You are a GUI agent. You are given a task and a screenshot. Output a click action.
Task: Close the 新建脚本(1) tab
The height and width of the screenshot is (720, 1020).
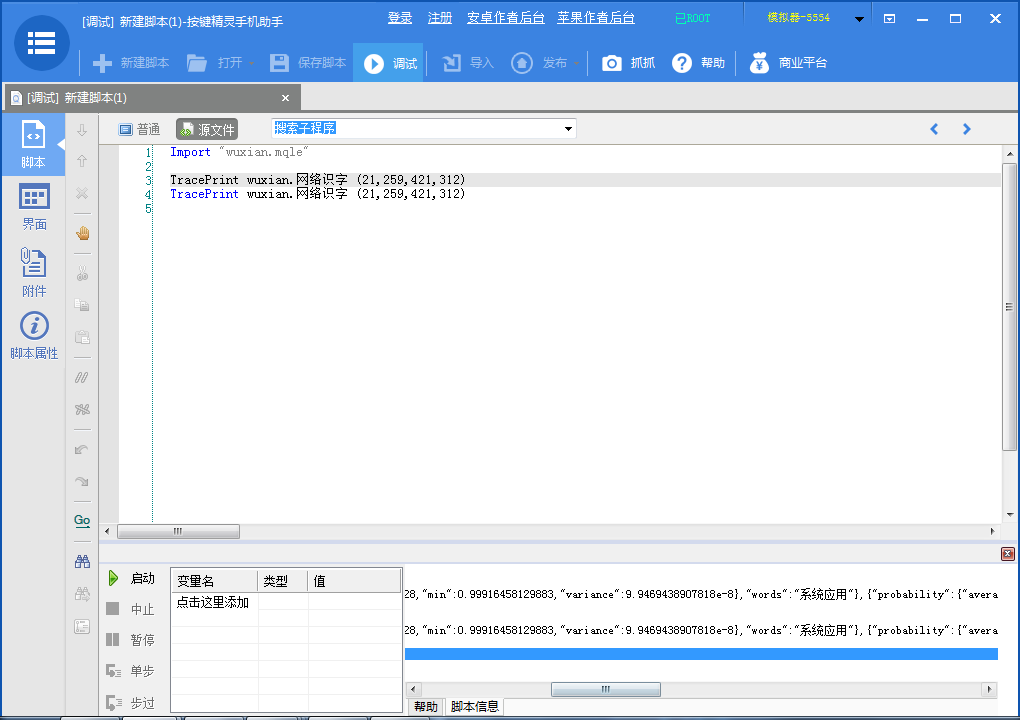tap(285, 98)
